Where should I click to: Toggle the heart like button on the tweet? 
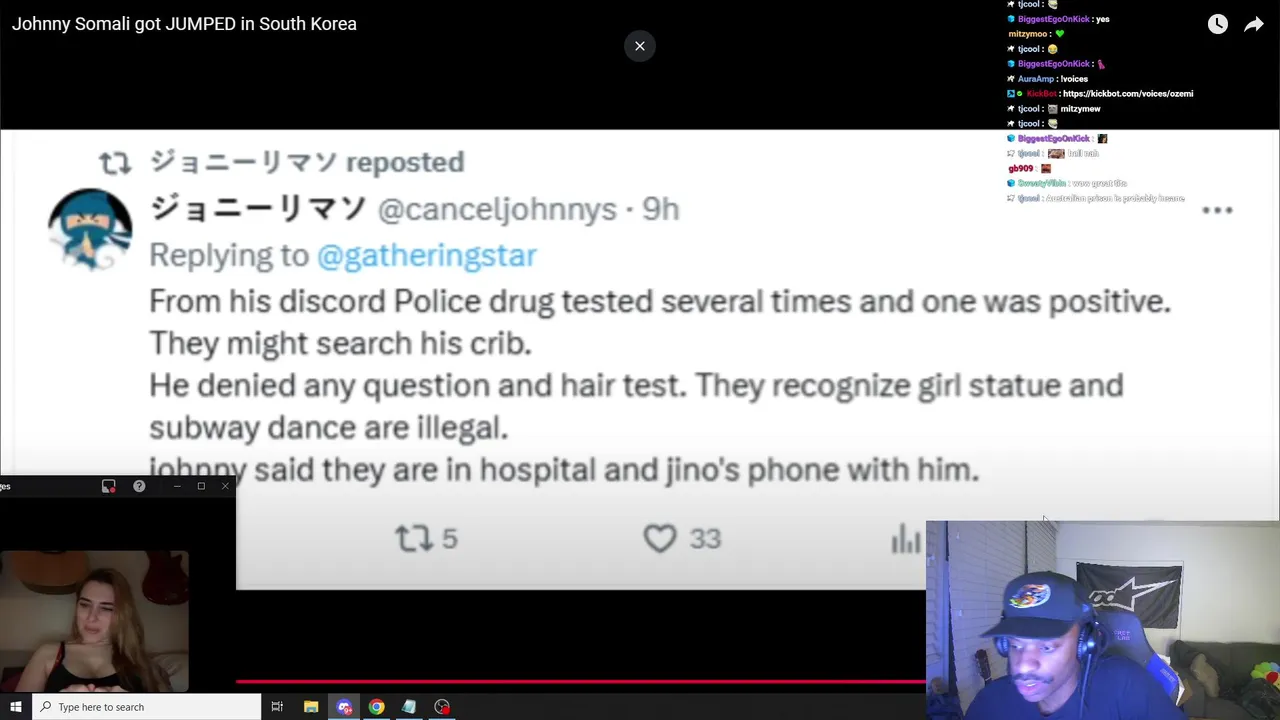(x=660, y=539)
